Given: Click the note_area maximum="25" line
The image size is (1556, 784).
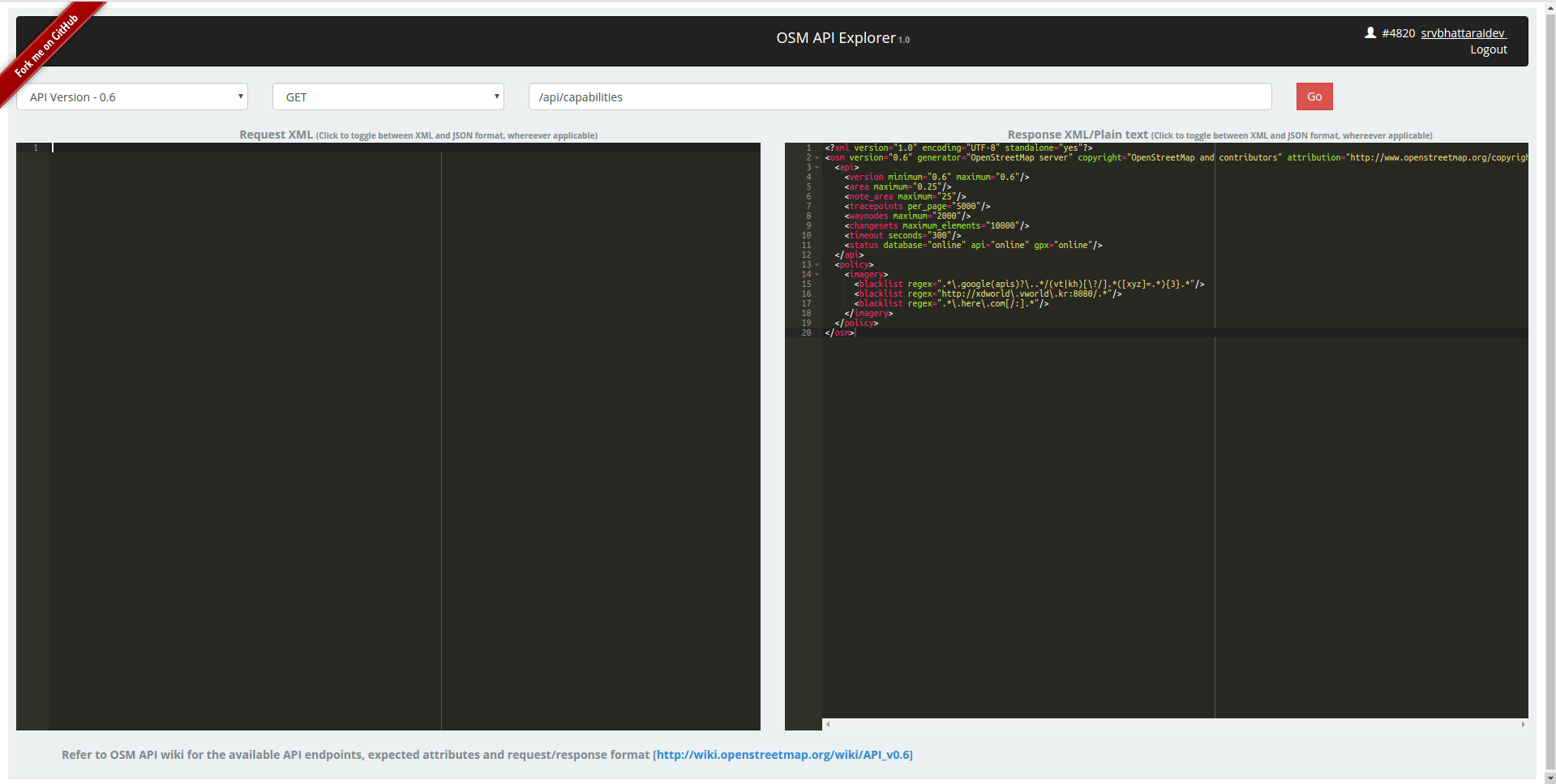Looking at the screenshot, I should pyautogui.click(x=905, y=197).
